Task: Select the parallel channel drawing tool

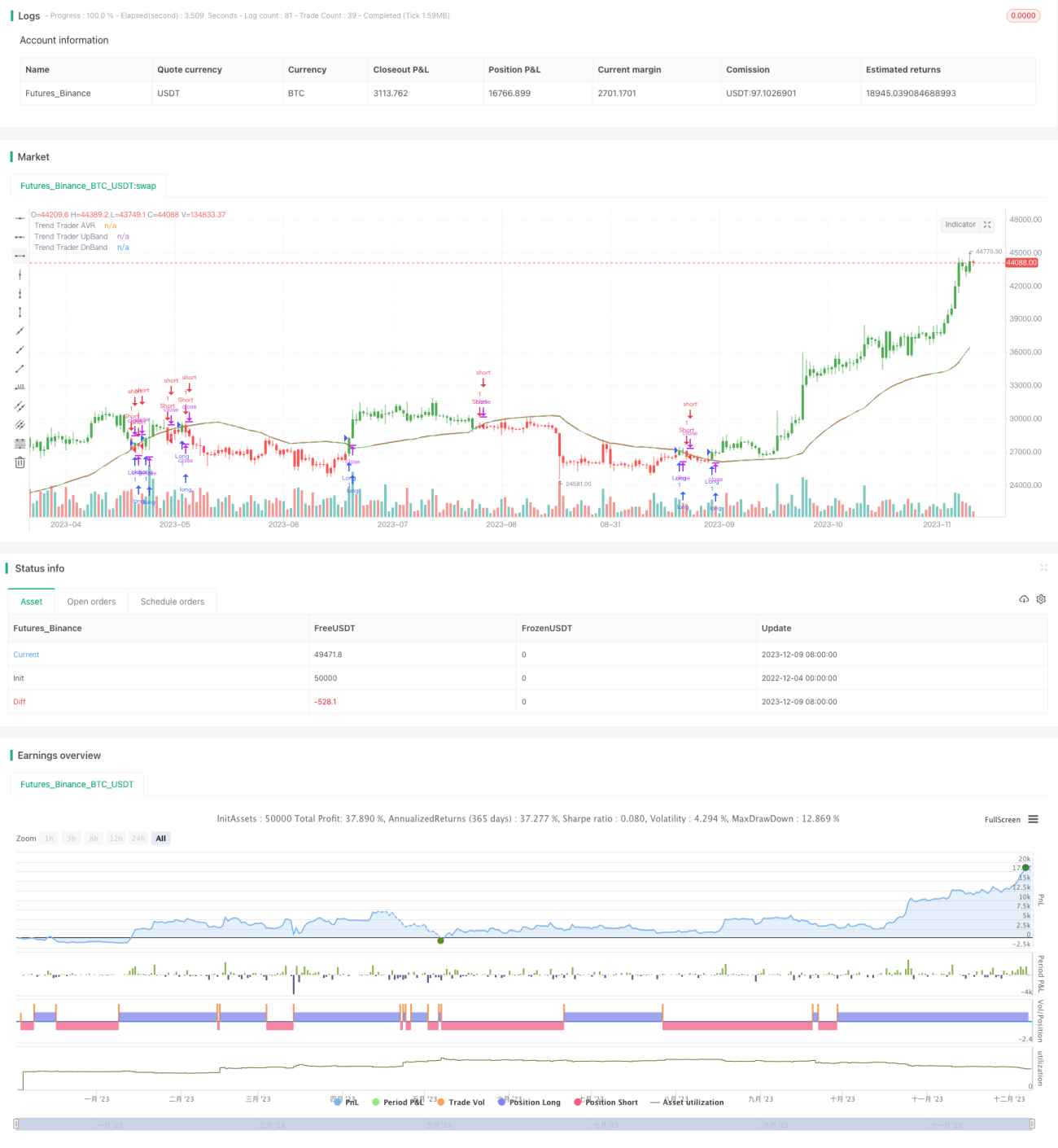Action: point(20,406)
